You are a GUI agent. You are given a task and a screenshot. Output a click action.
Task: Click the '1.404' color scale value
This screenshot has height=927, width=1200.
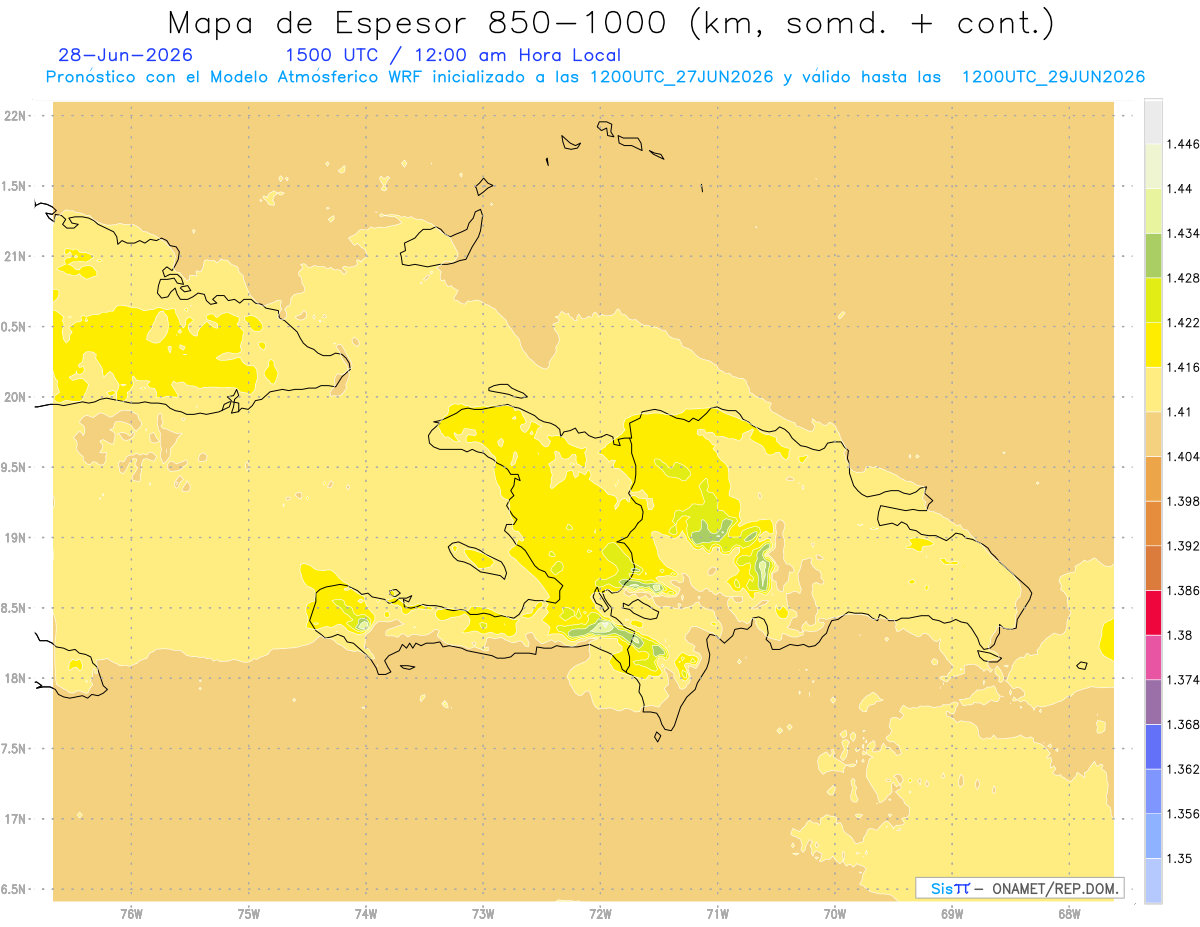coord(1182,457)
